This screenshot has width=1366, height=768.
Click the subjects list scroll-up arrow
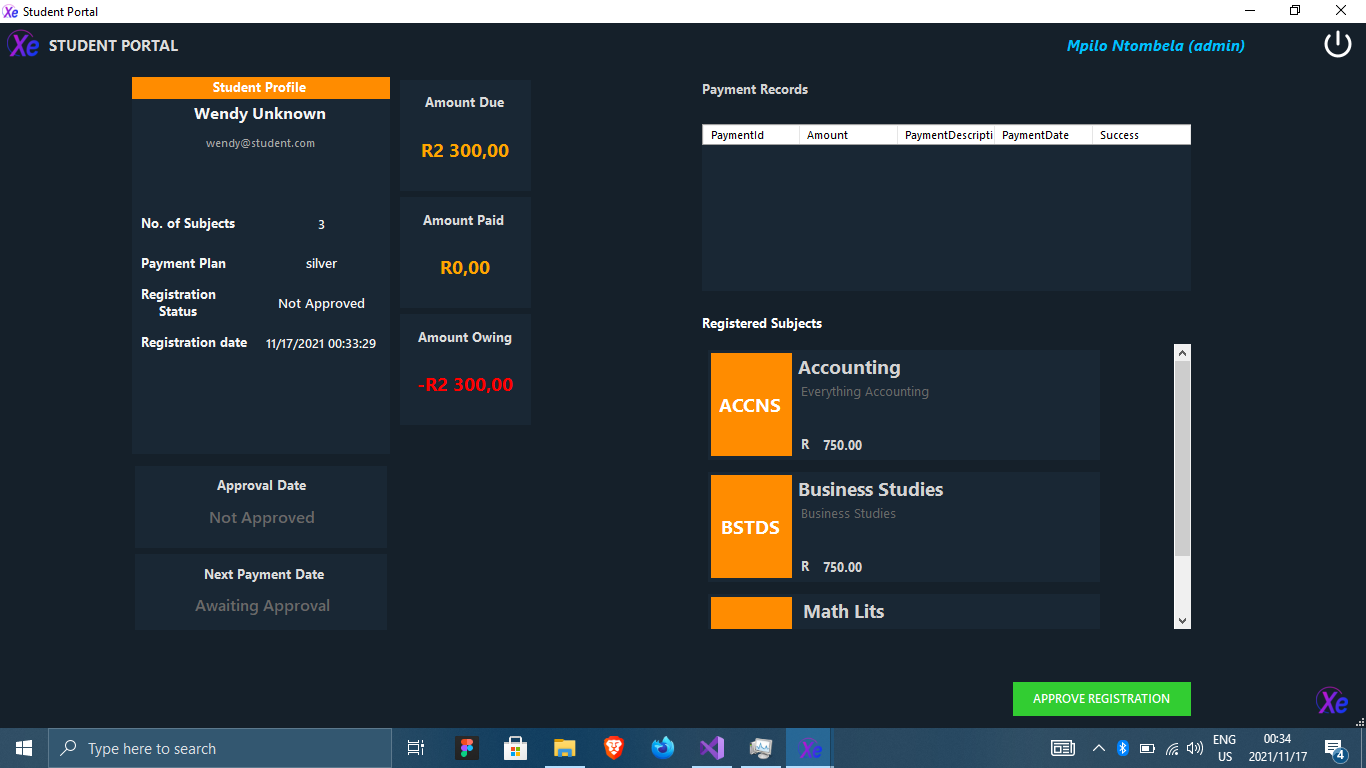(1183, 353)
